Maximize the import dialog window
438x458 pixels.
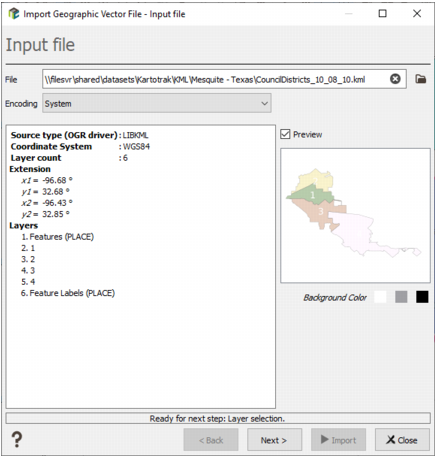click(x=383, y=14)
